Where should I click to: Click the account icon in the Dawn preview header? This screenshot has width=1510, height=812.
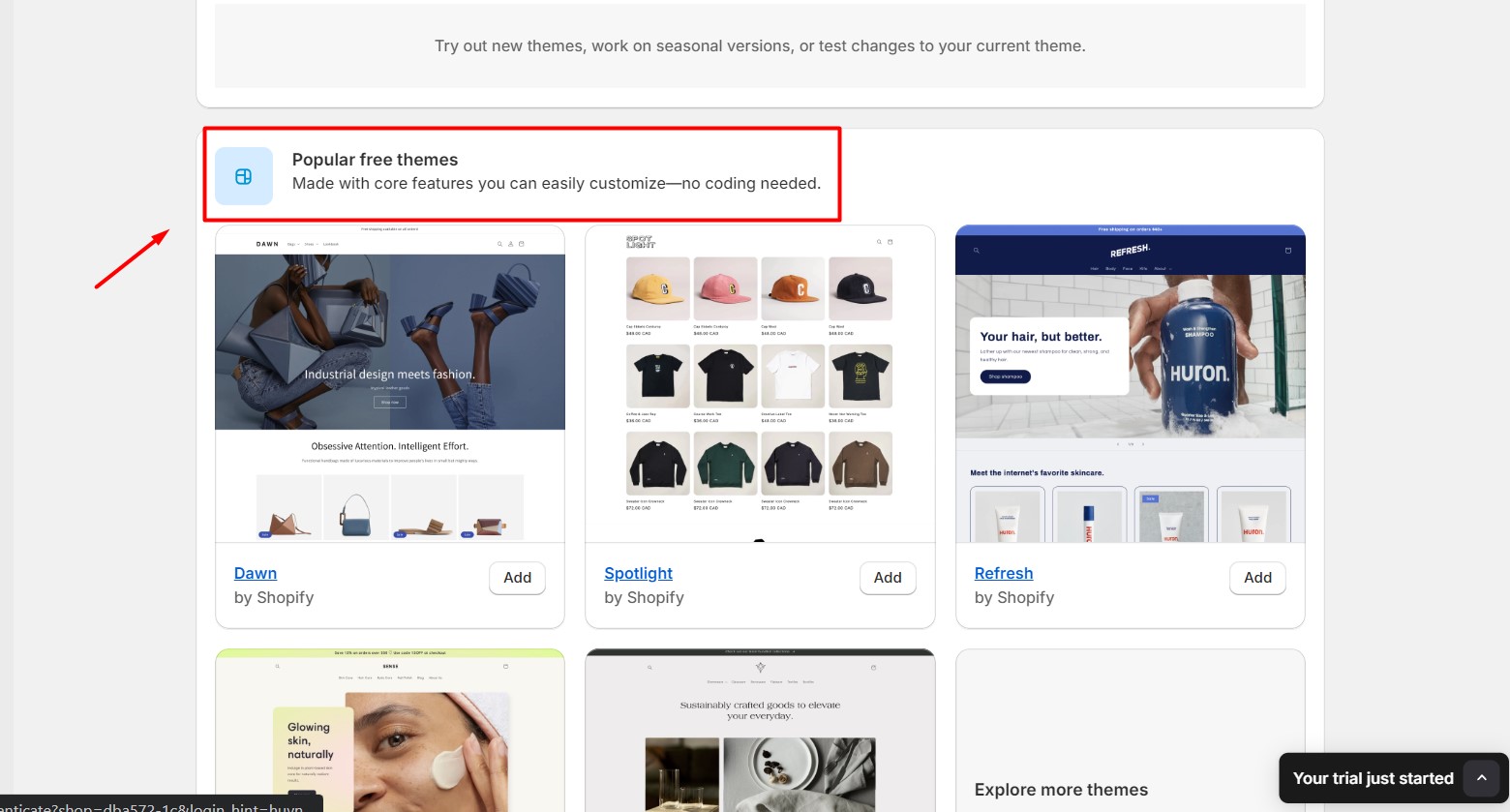point(510,244)
